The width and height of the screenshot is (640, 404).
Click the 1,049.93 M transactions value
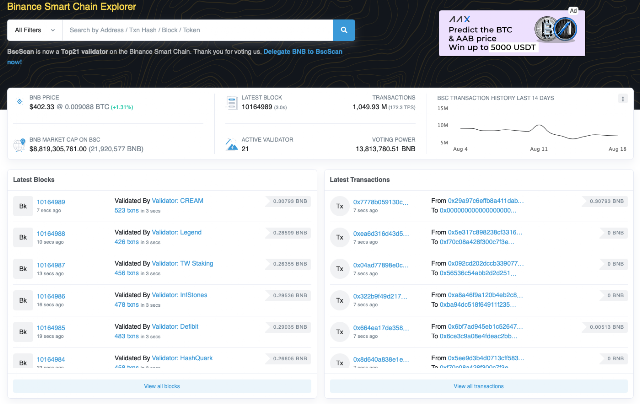pos(370,107)
